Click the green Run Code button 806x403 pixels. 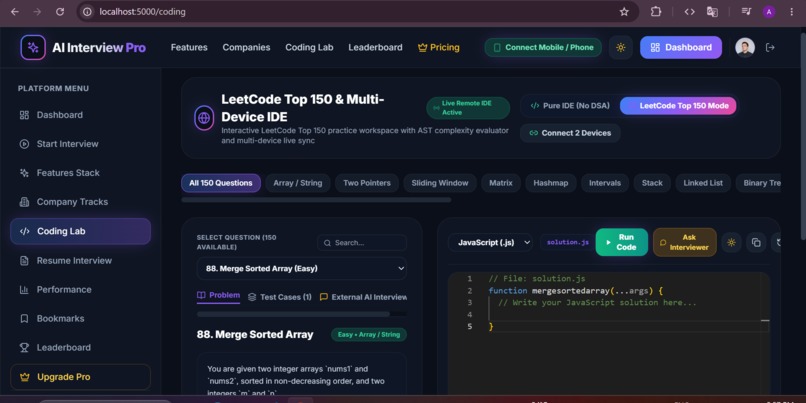621,242
